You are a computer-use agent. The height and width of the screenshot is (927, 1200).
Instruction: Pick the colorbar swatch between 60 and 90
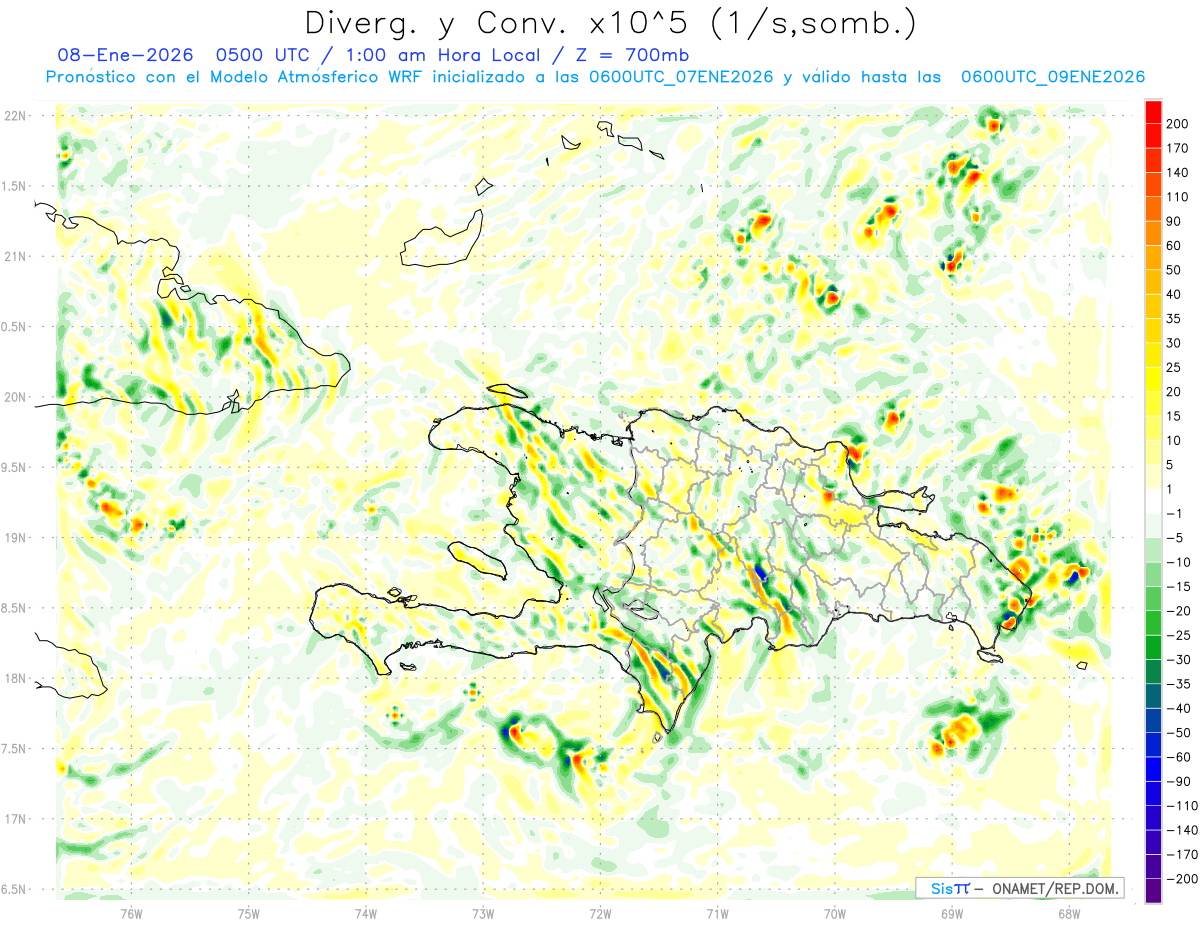(1153, 234)
